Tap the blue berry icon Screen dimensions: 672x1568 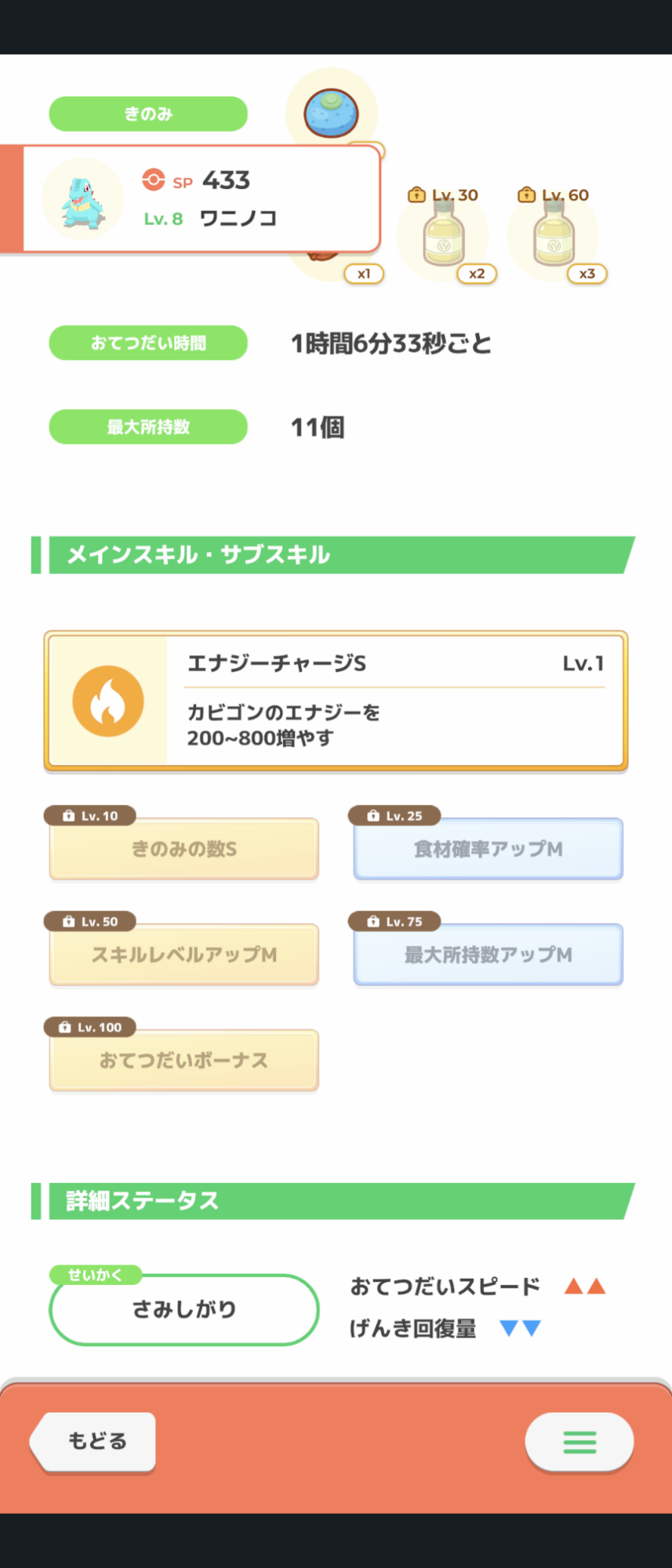[x=331, y=113]
